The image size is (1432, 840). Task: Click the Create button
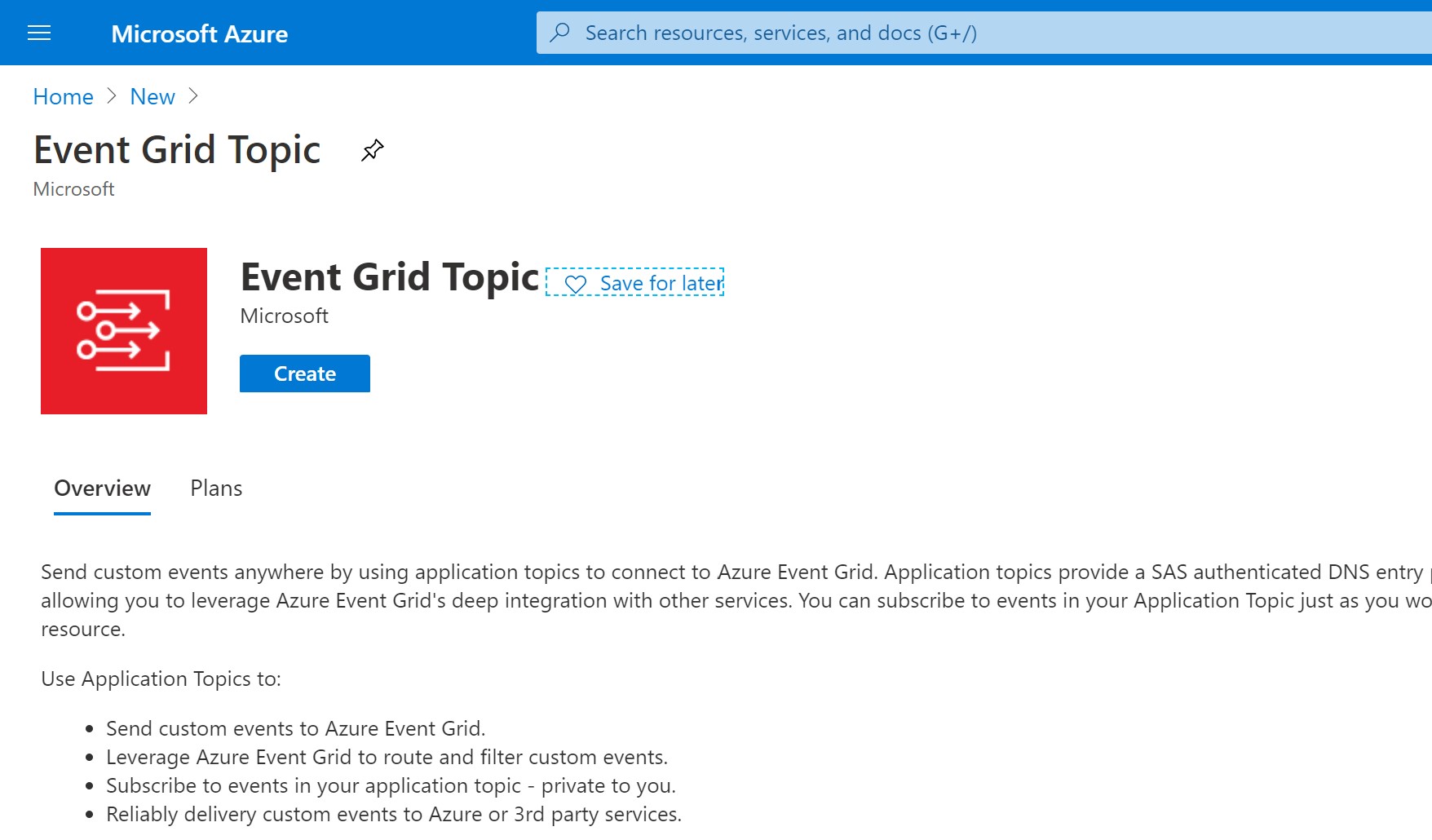tap(305, 374)
